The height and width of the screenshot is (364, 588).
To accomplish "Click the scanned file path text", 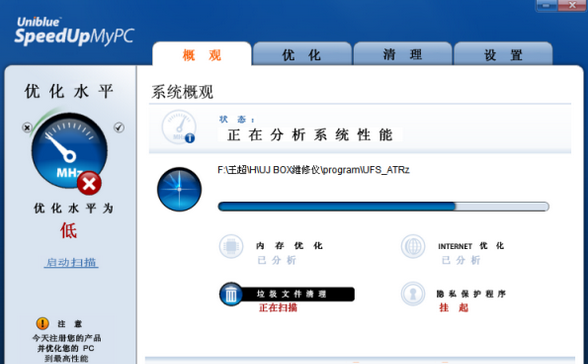I will click(314, 170).
